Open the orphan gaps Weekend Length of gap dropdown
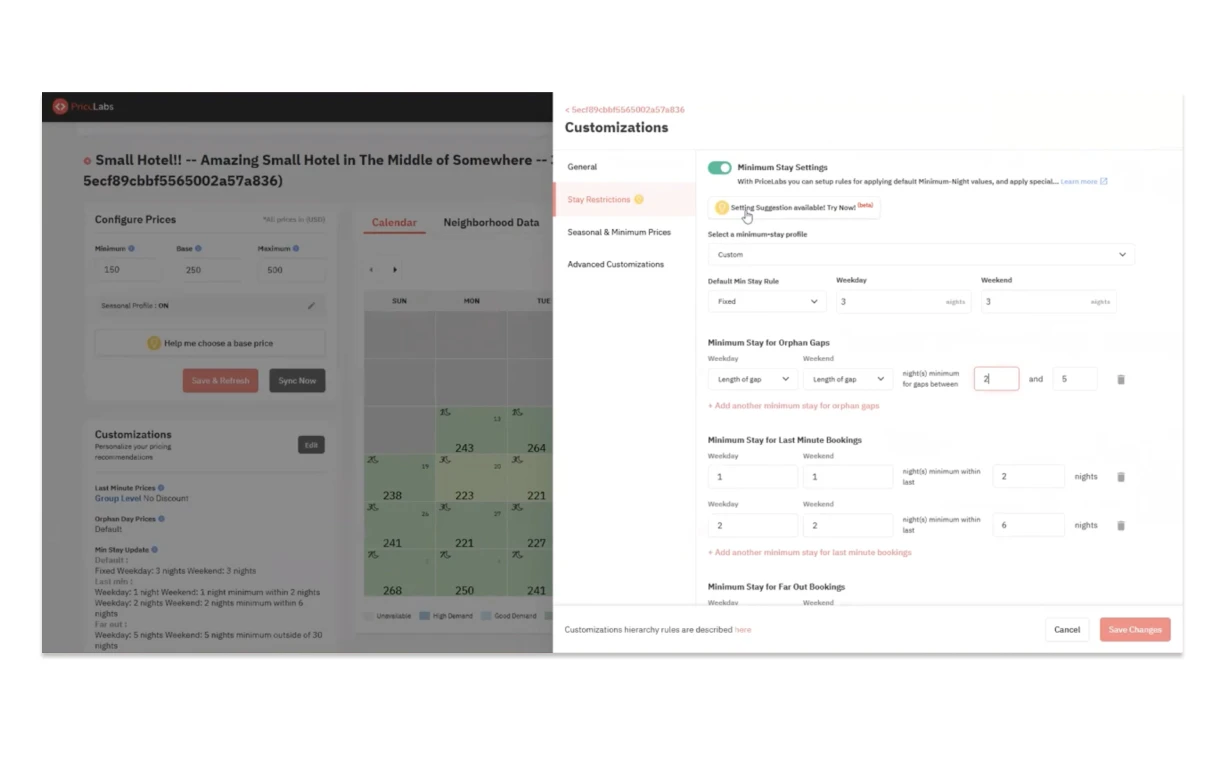 [848, 379]
